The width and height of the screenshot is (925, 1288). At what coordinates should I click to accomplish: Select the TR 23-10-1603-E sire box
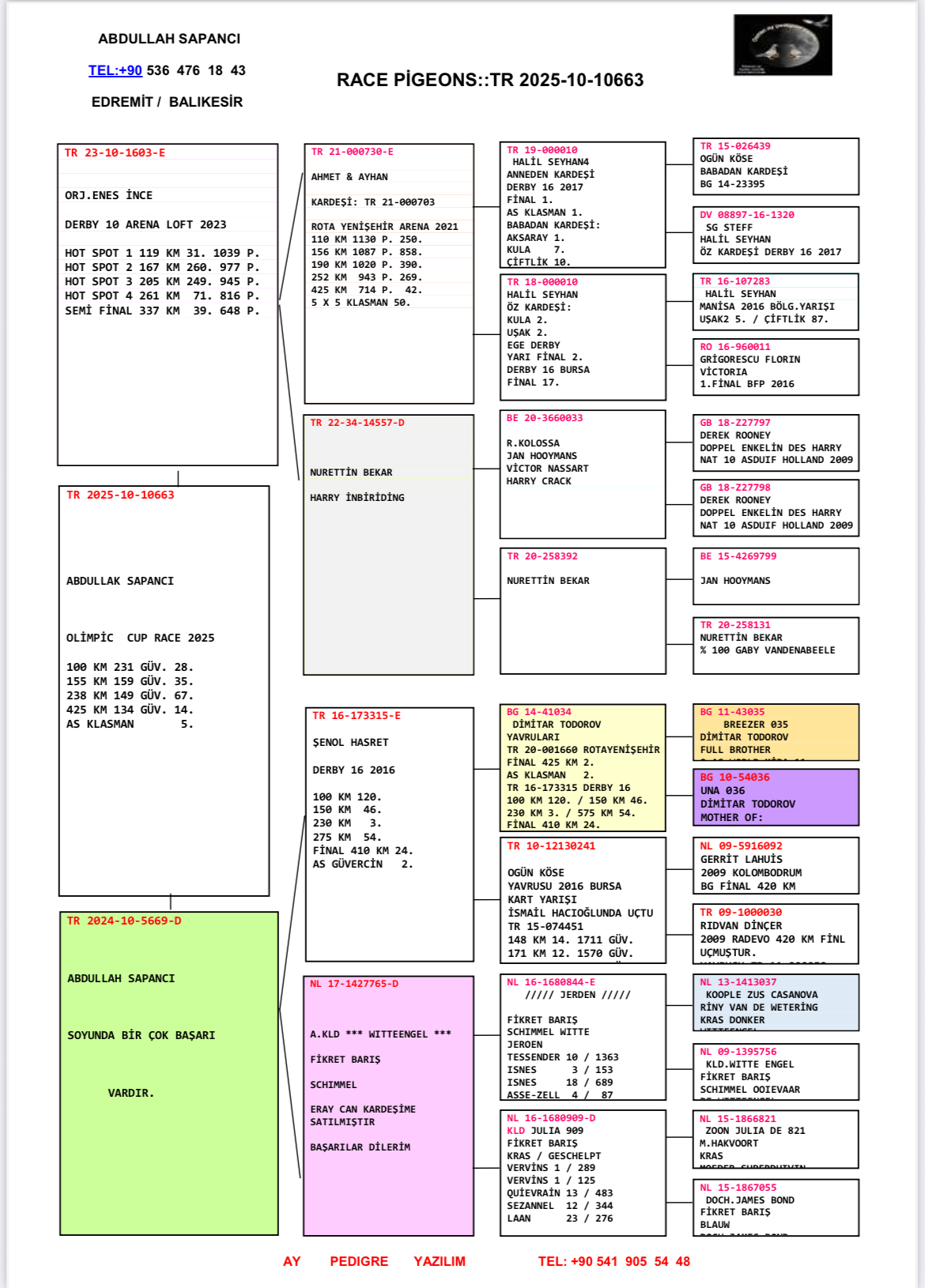tap(168, 304)
